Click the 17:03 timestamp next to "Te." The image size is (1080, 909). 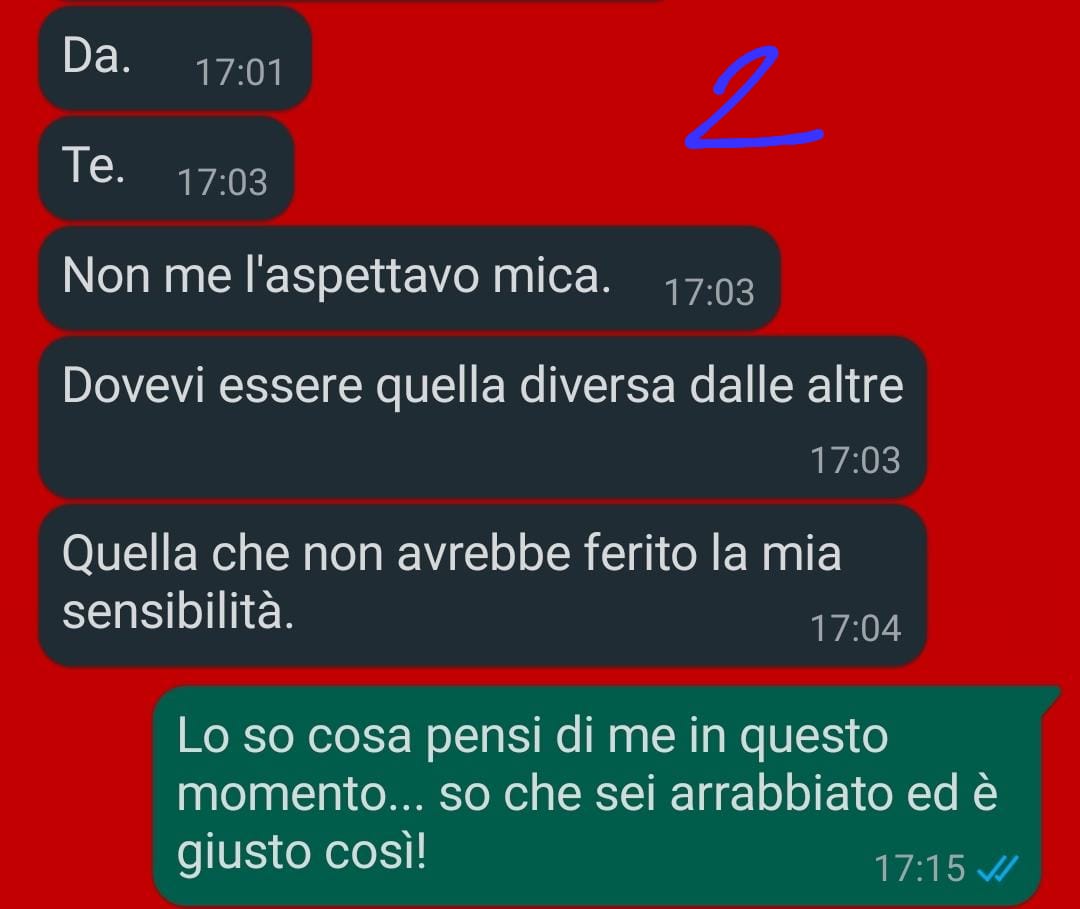[x=222, y=182]
